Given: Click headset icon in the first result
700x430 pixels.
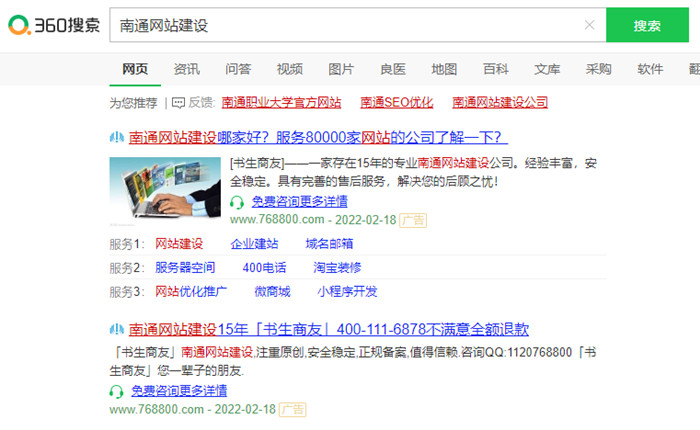Looking at the screenshot, I should coord(237,202).
